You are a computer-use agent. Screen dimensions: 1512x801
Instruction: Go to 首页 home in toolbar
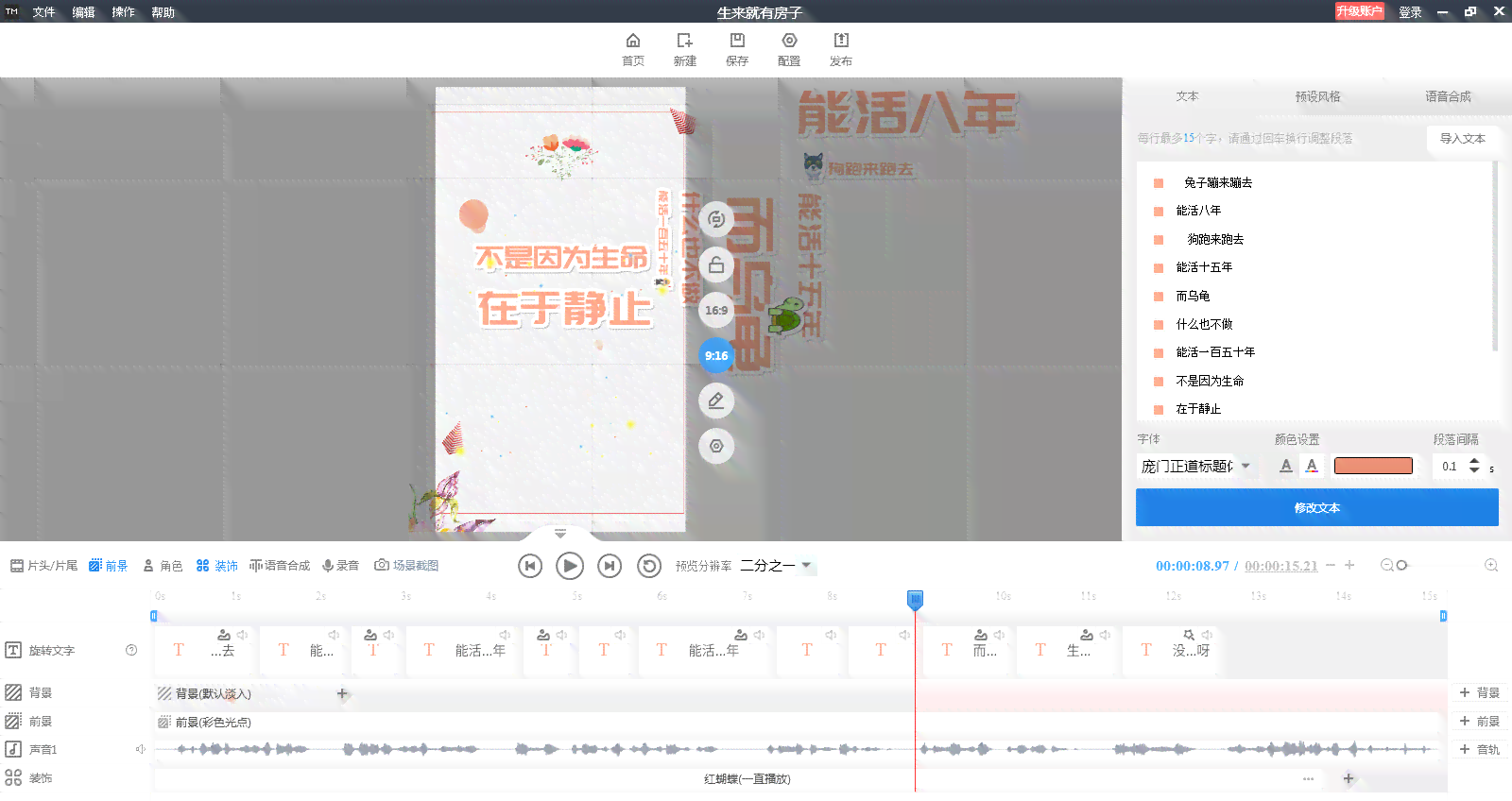point(632,49)
